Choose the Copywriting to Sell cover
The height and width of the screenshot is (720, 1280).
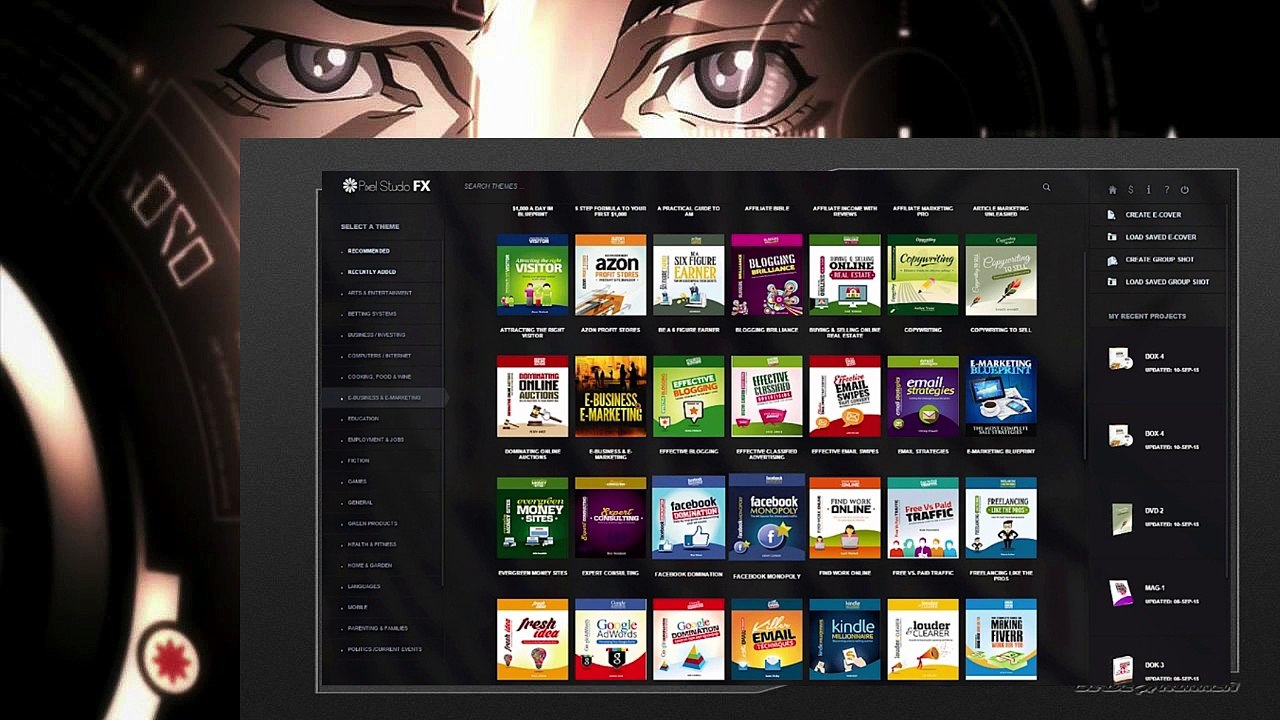1001,275
